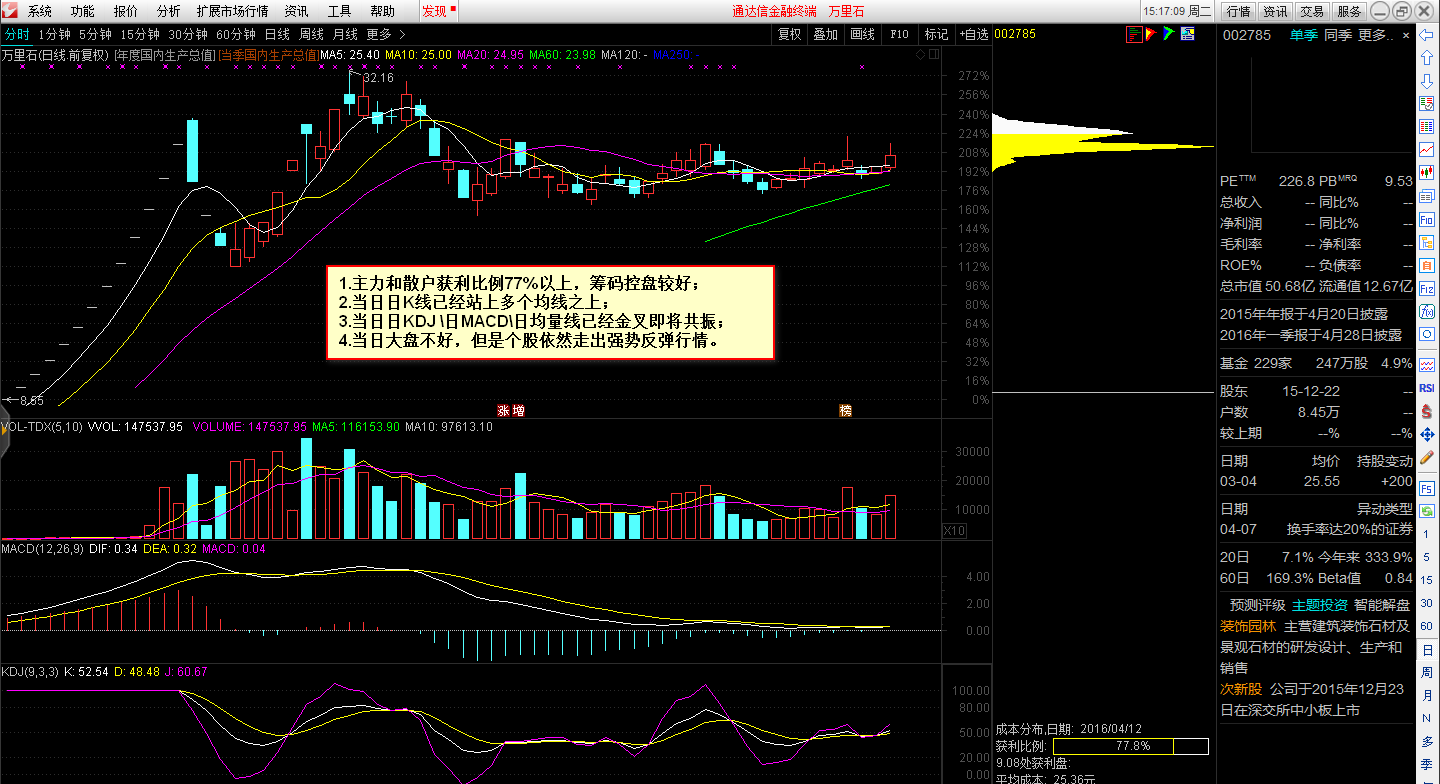The width and height of the screenshot is (1440, 784).
Task: Click the 装饰园林 sector link
Action: click(x=1248, y=626)
